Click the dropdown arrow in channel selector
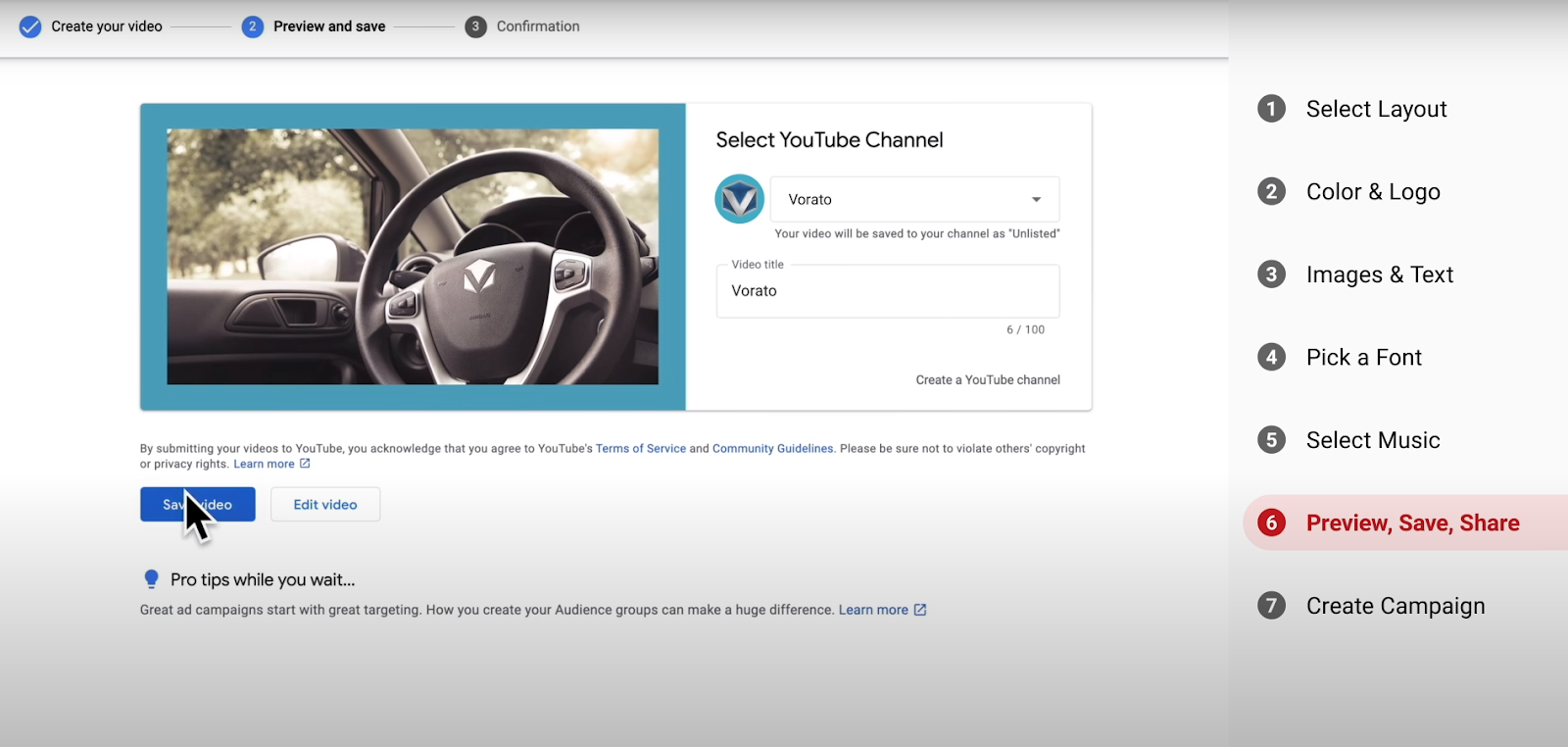The height and width of the screenshot is (747, 1568). click(1036, 200)
